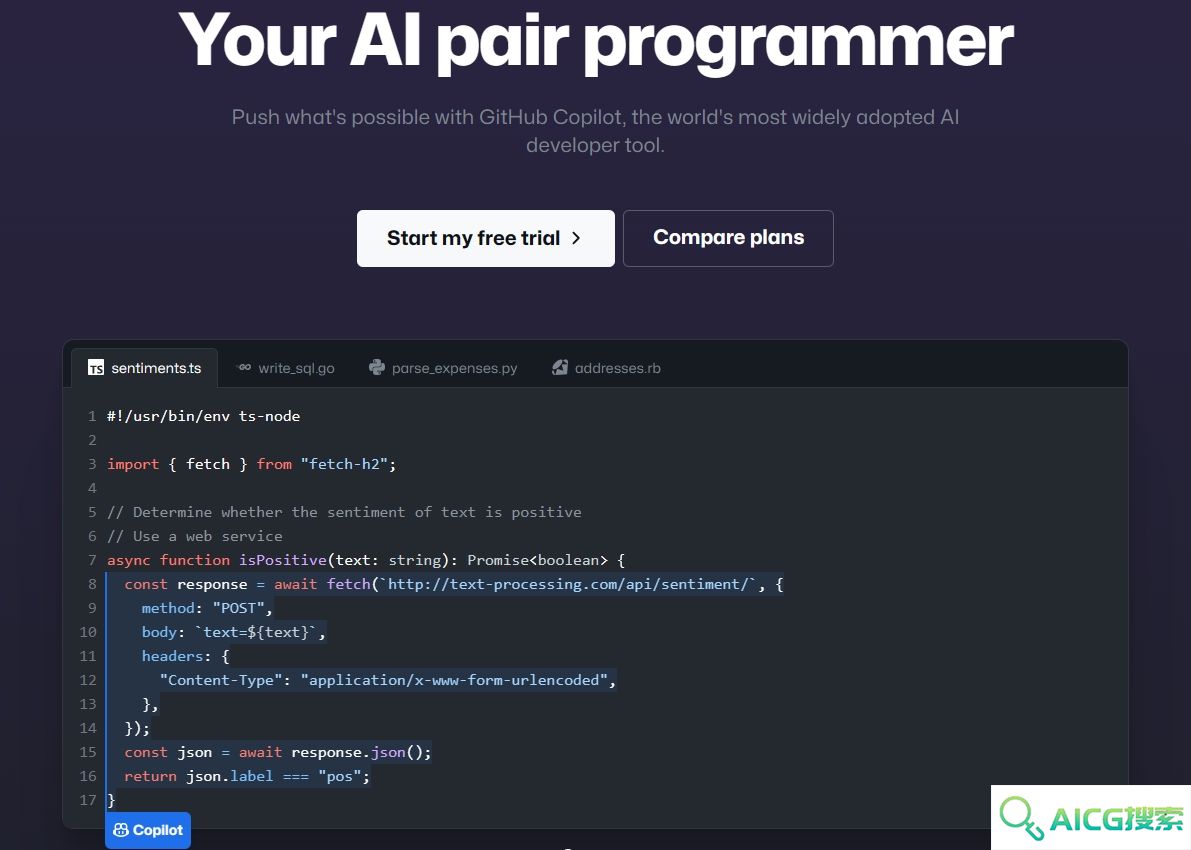Switch to write_sql.go tab
The image size is (1191, 850).
tap(286, 368)
